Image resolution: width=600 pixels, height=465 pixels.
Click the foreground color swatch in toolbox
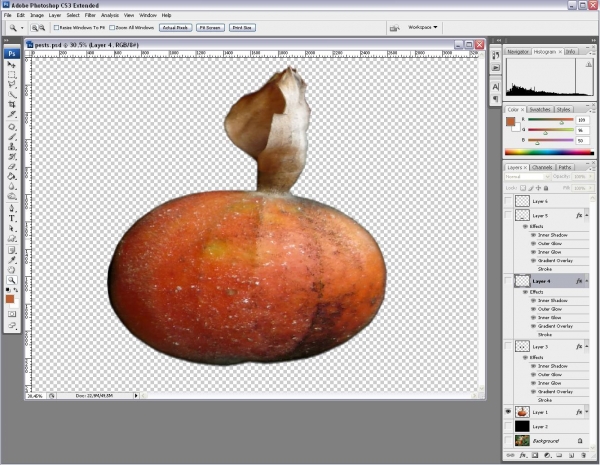click(x=10, y=299)
